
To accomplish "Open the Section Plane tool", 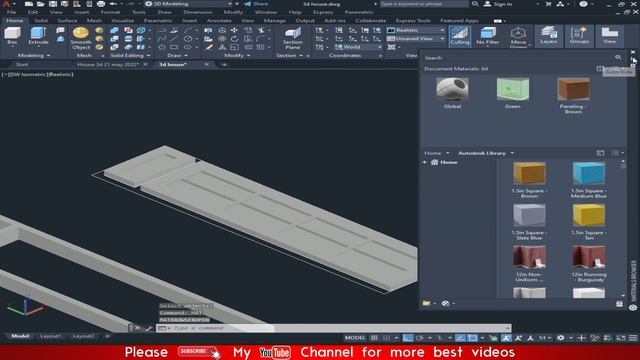I will pos(293,38).
